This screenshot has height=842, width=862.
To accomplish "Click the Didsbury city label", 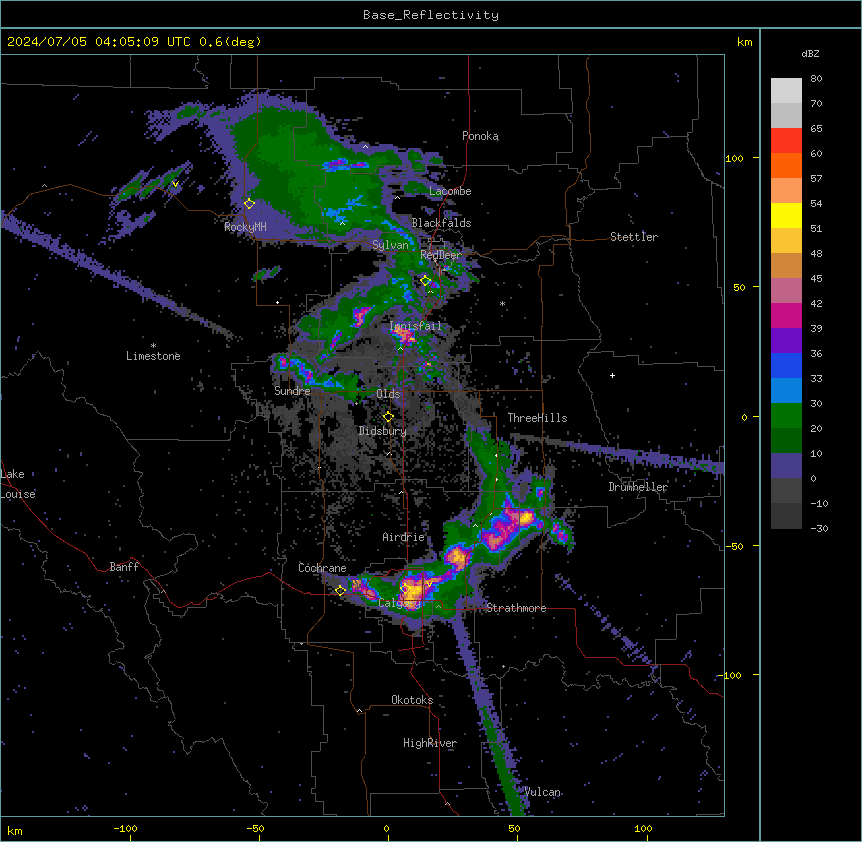I will (x=383, y=431).
